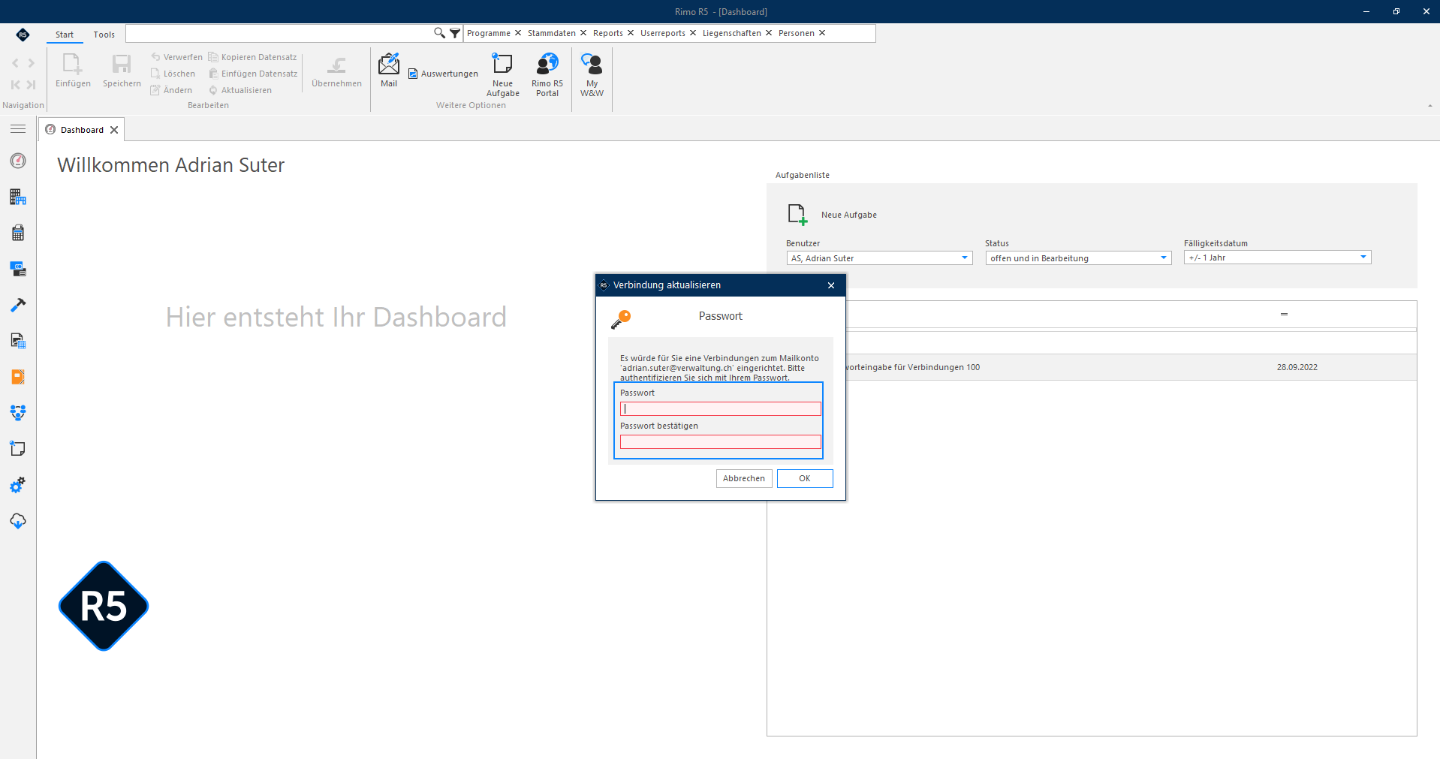Image resolution: width=1440 pixels, height=759 pixels.
Task: Open the calculator sidebar icon
Action: click(x=17, y=233)
